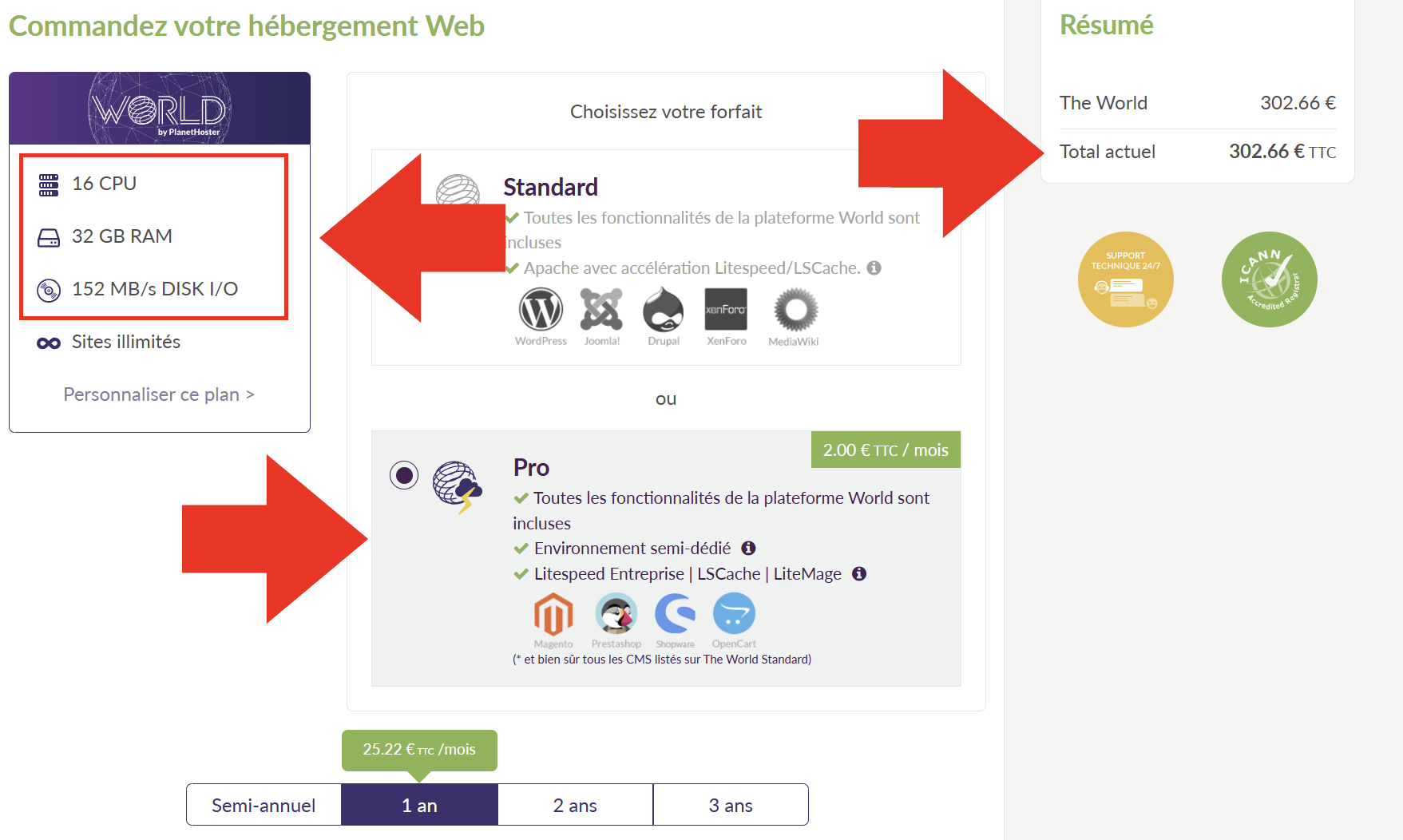The height and width of the screenshot is (840, 1403).
Task: Click the Total actuel amount 302.66 € TTC
Action: (x=1282, y=152)
